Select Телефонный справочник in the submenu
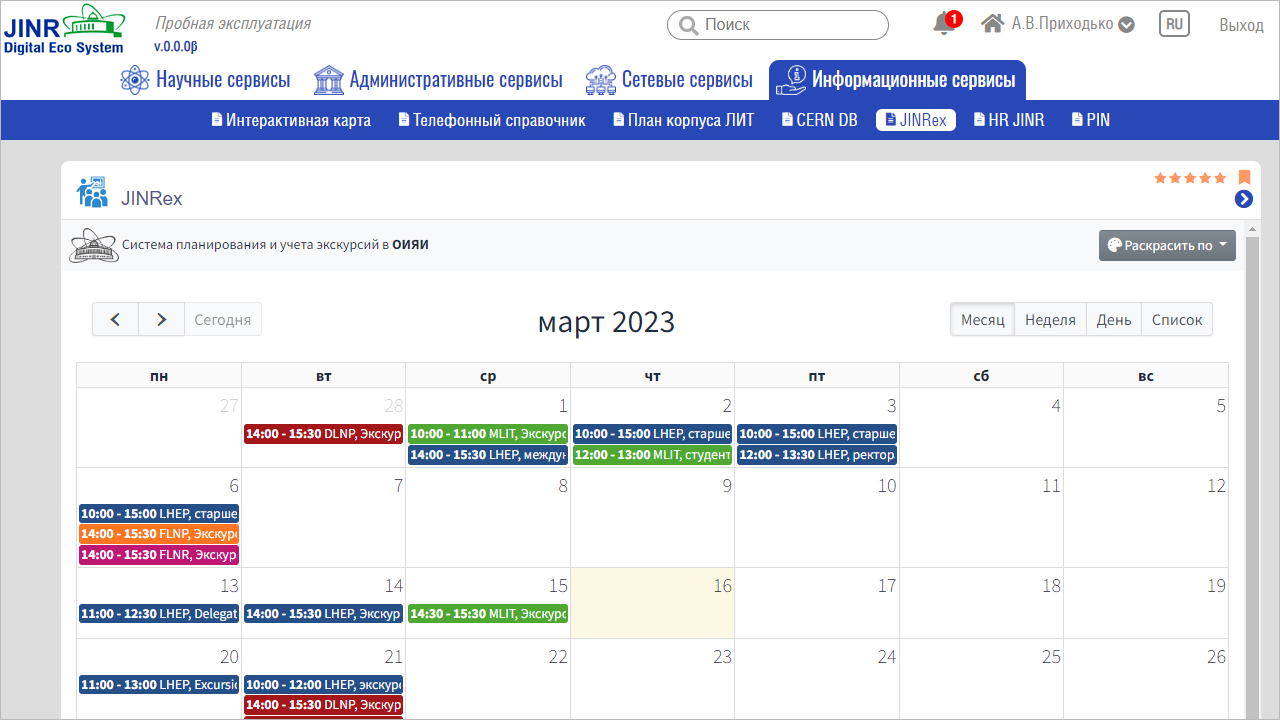This screenshot has height=720, width=1280. 492,120
